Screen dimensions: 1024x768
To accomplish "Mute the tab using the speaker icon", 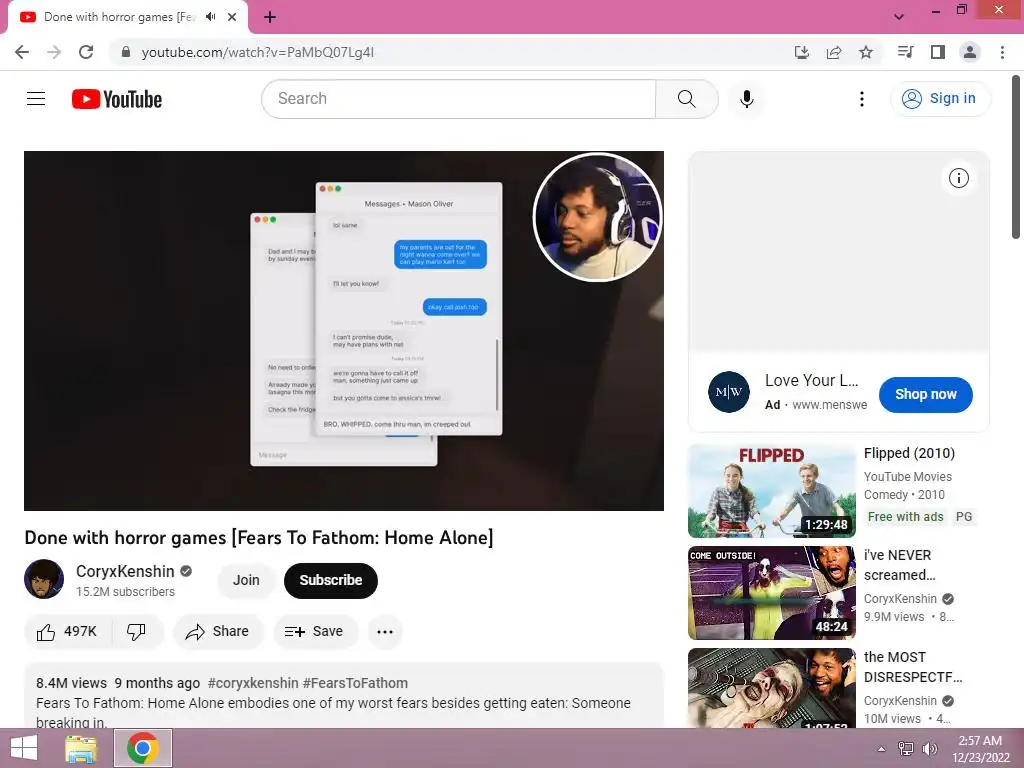I will point(210,17).
